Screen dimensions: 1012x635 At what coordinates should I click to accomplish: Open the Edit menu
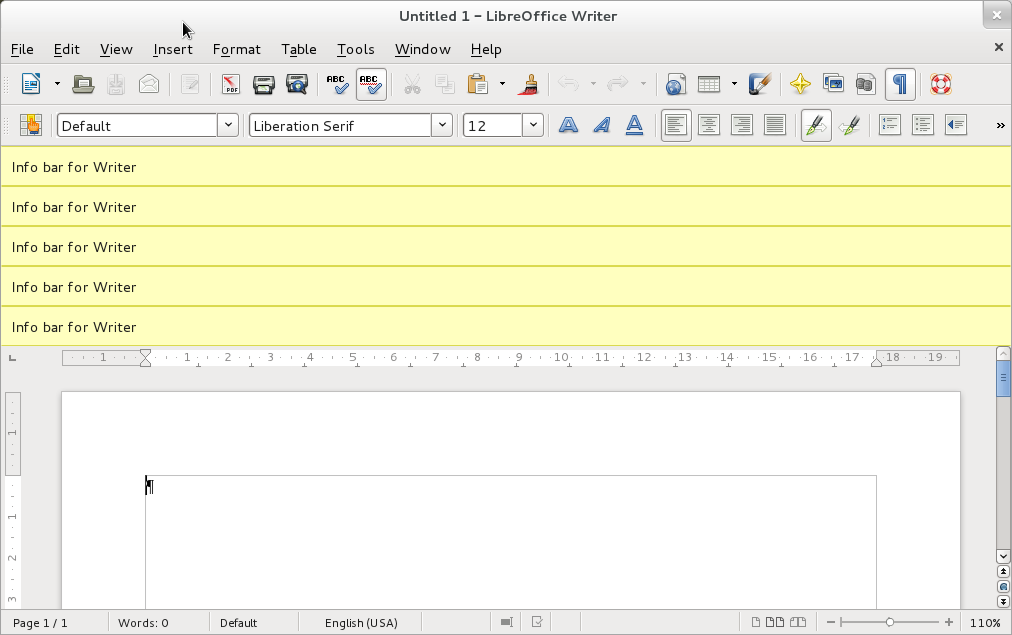tap(66, 49)
